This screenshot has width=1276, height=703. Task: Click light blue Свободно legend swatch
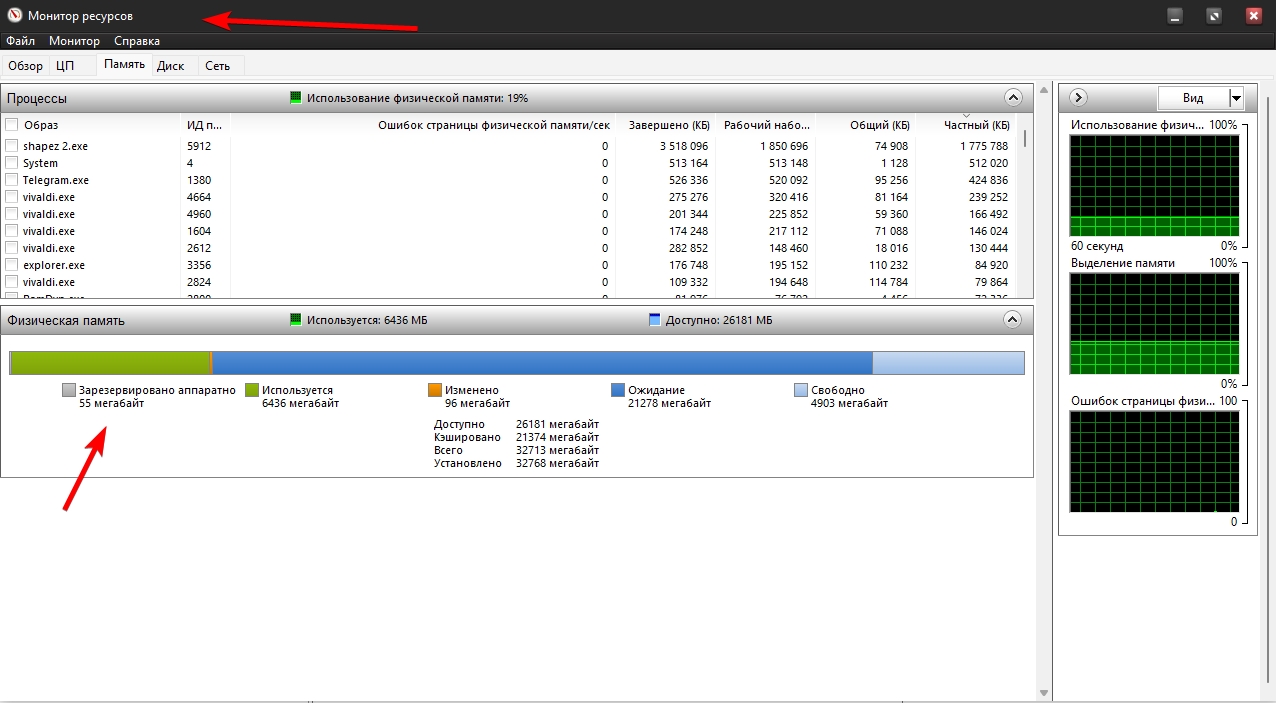pyautogui.click(x=801, y=390)
